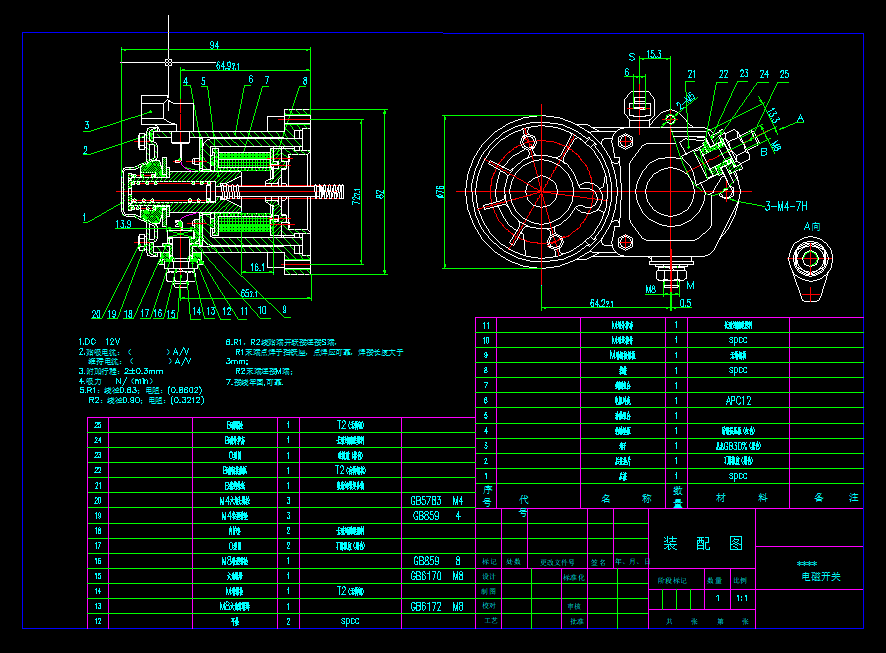886x653 pixels.
Task: Select the M8 thread label near bottom
Action: [x=651, y=286]
